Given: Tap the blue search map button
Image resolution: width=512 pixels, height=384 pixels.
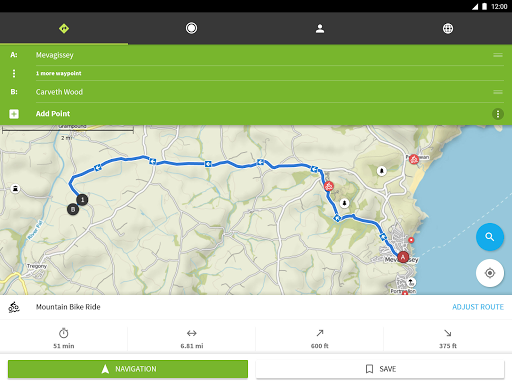Looking at the screenshot, I should click(x=490, y=237).
